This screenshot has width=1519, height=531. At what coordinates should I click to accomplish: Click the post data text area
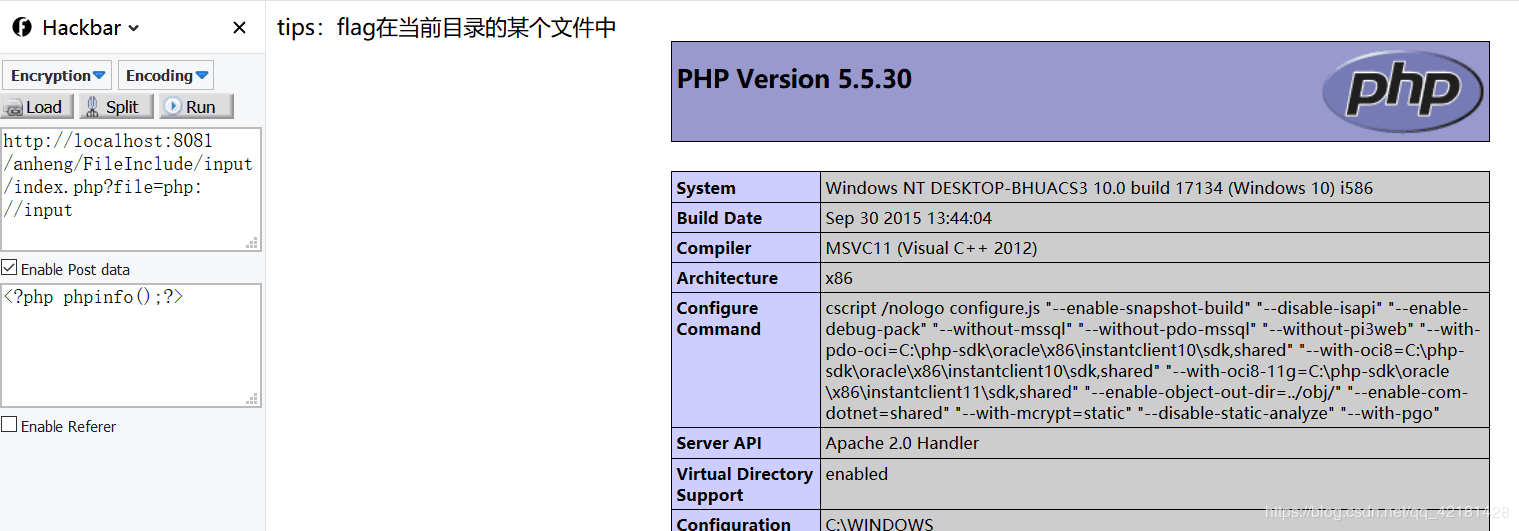tap(131, 345)
